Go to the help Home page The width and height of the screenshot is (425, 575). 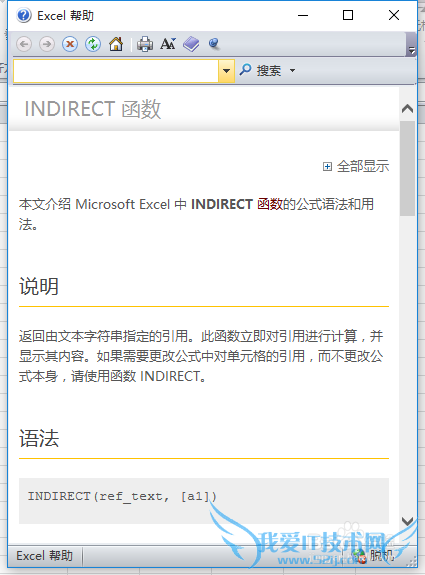[116, 44]
